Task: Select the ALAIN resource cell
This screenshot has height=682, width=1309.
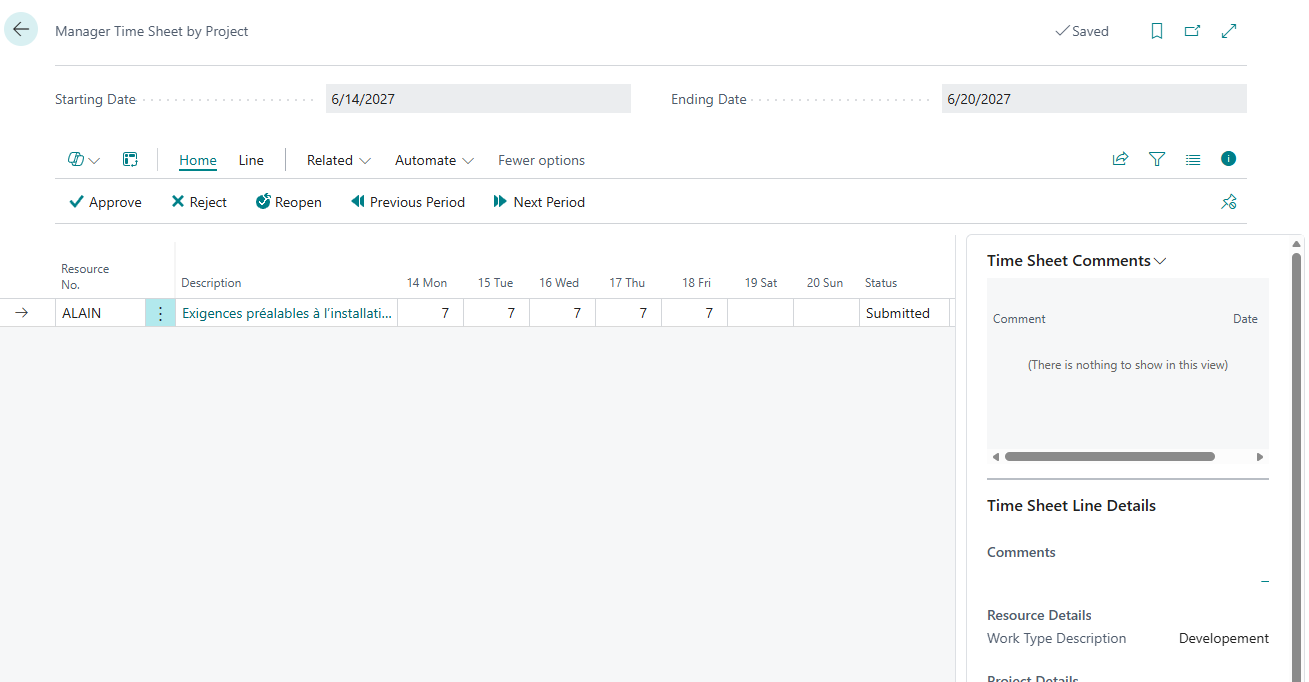Action: coord(100,313)
